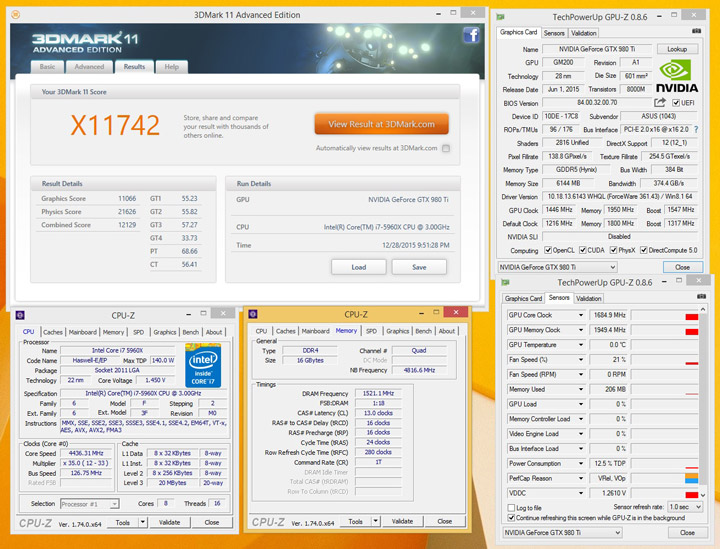This screenshot has height=549, width=720.
Task: Click the Bus Interface question mark in GPU-Z
Action: click(x=696, y=129)
